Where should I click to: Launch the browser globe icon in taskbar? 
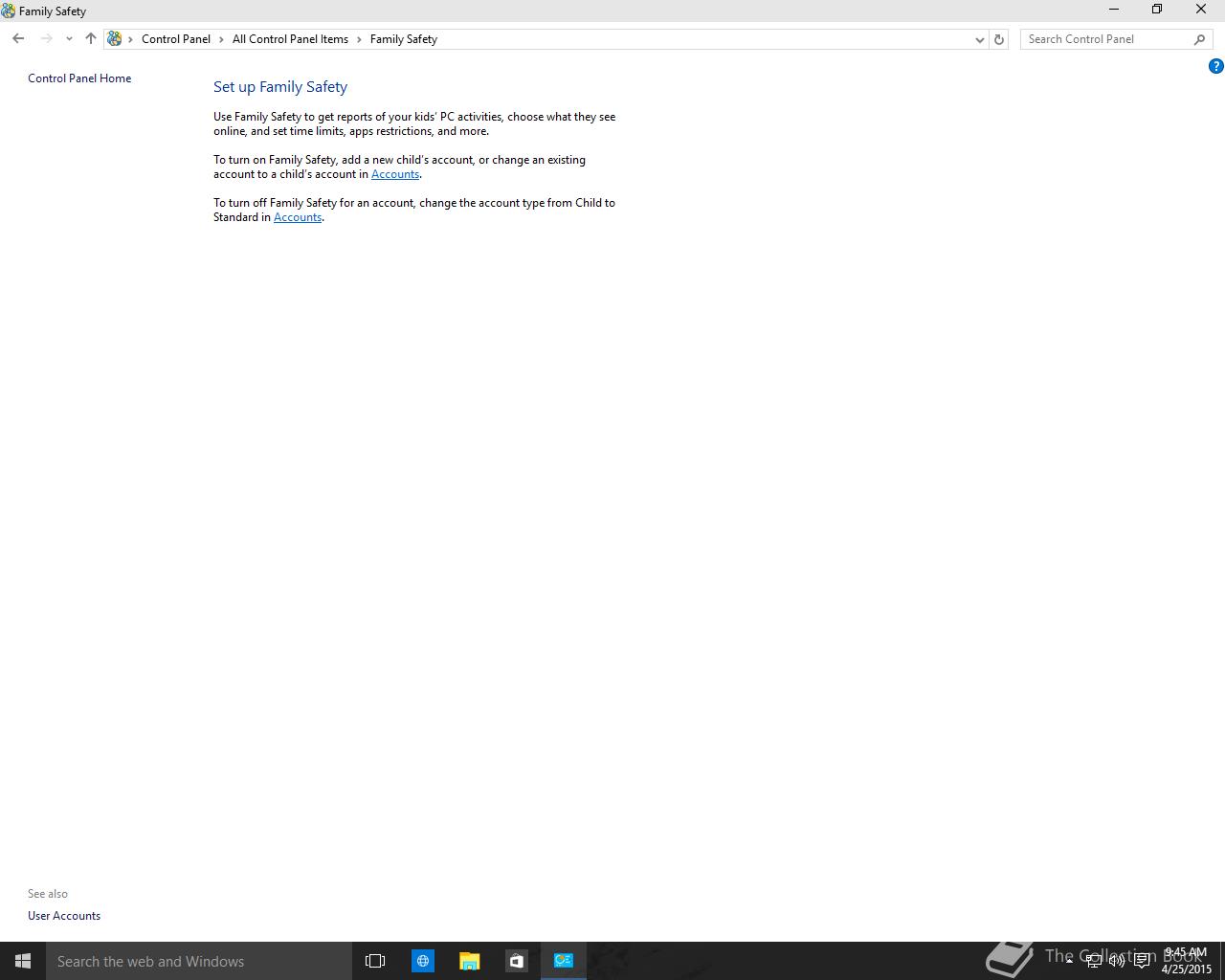point(423,961)
